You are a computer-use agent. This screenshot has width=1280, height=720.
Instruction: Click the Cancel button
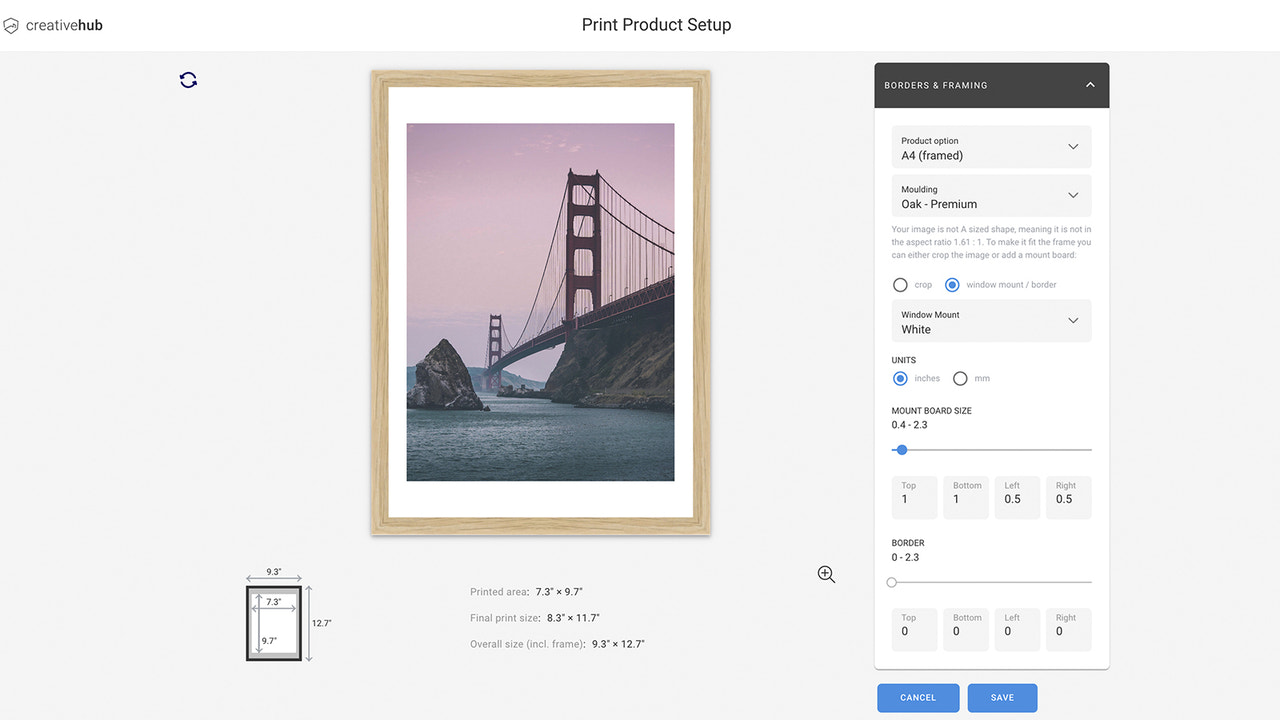917,697
